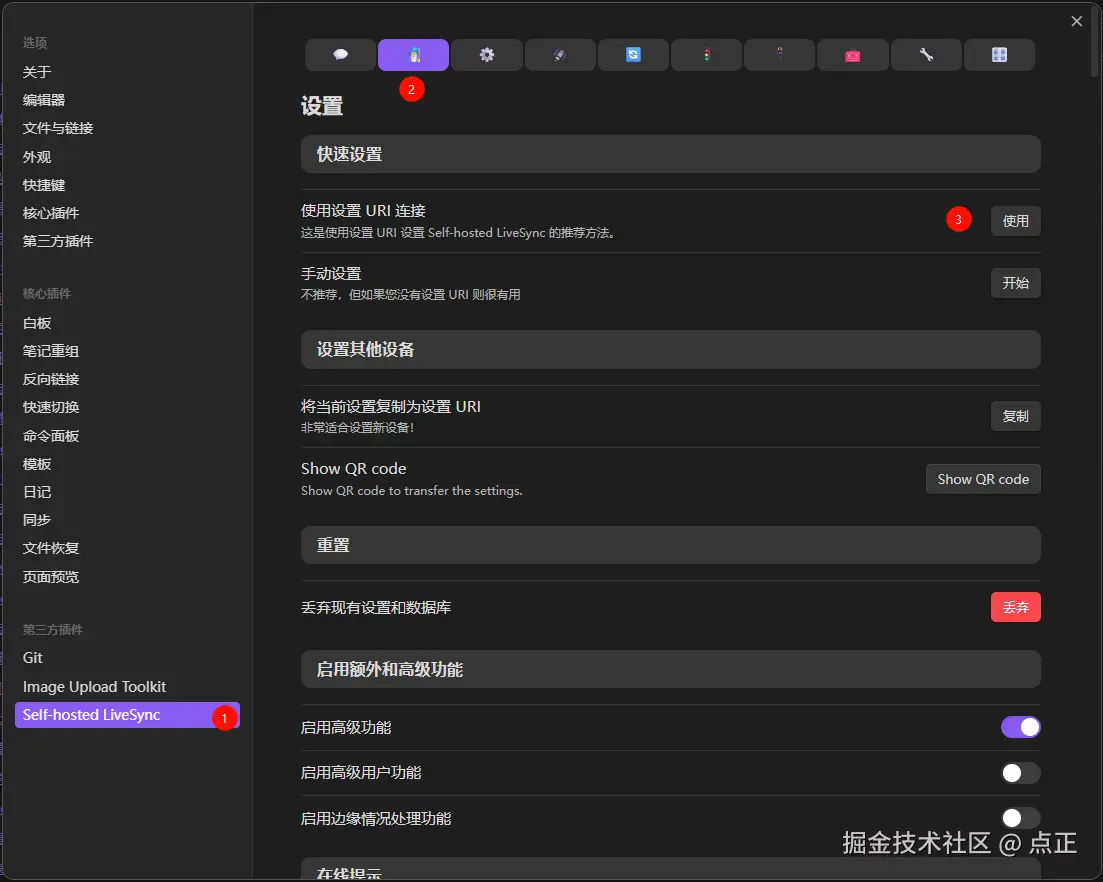
Task: Open Image Upload Toolkit settings
Action: coord(93,686)
